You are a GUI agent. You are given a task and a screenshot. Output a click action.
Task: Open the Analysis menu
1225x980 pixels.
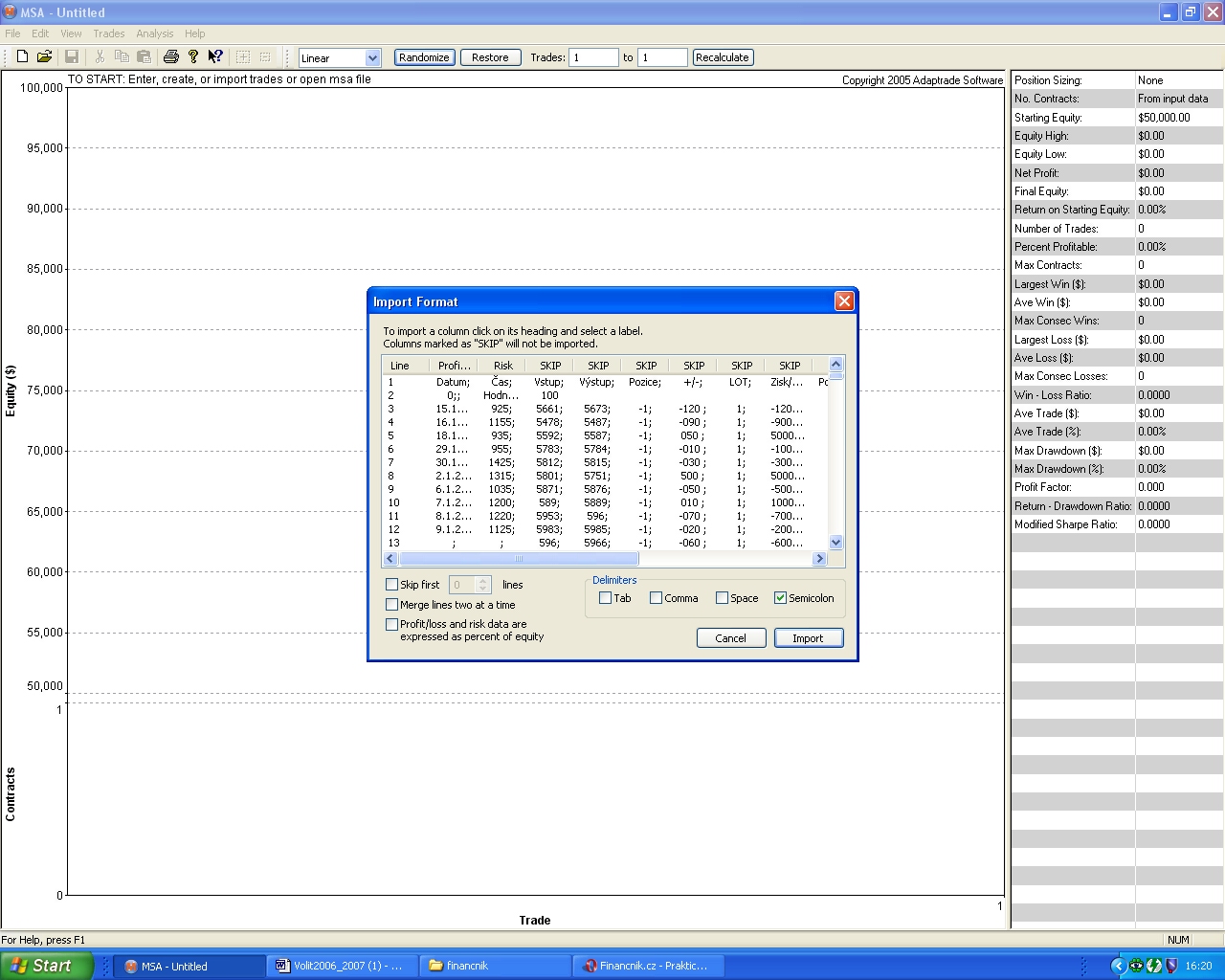click(x=154, y=33)
